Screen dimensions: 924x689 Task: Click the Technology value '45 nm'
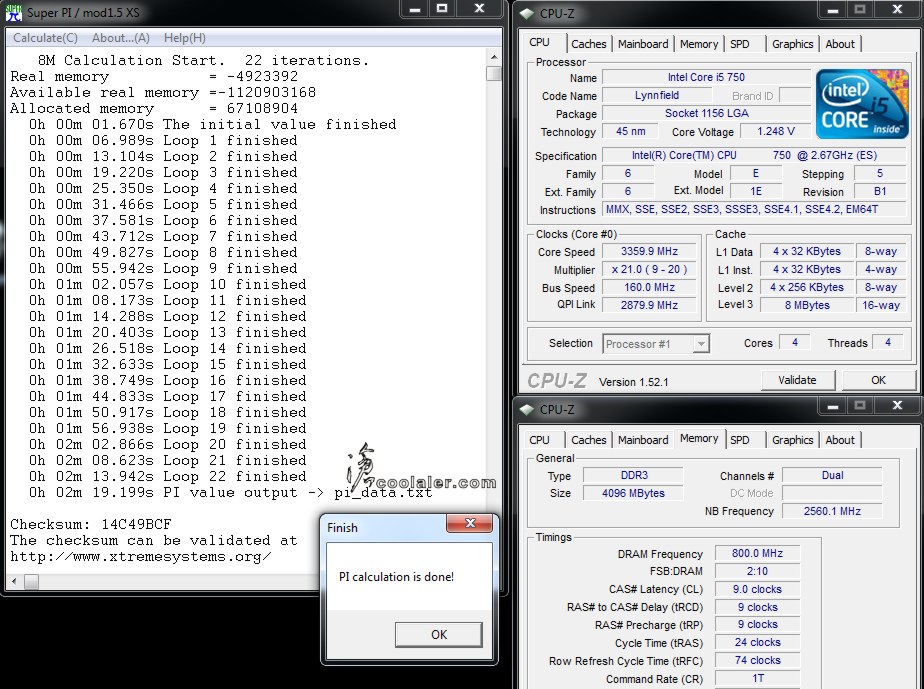pos(631,131)
